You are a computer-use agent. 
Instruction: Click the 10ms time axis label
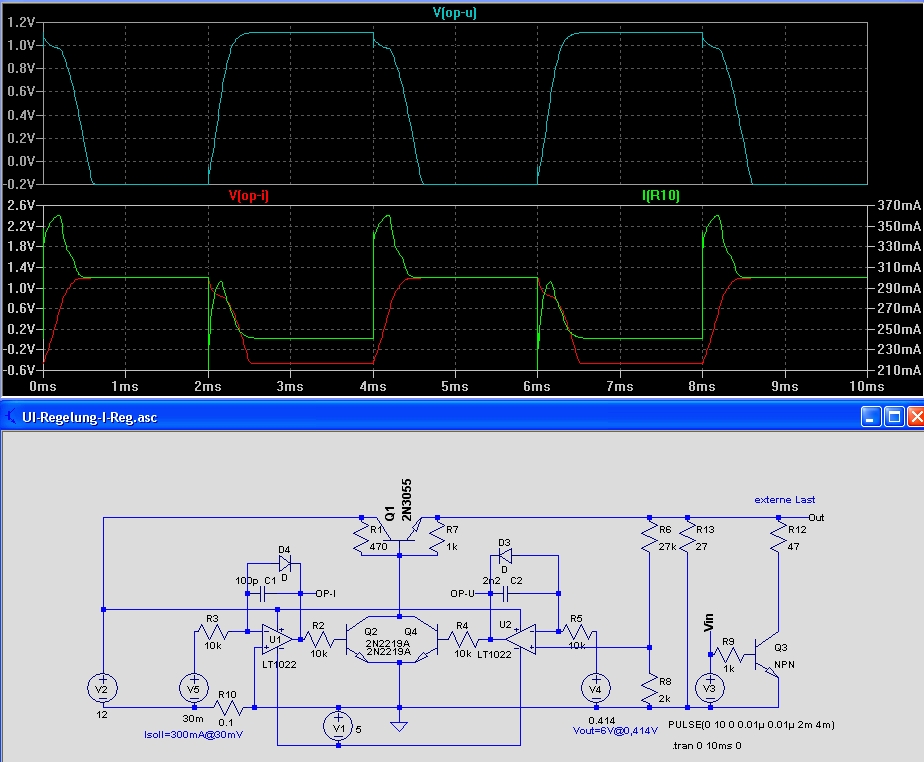tap(866, 387)
